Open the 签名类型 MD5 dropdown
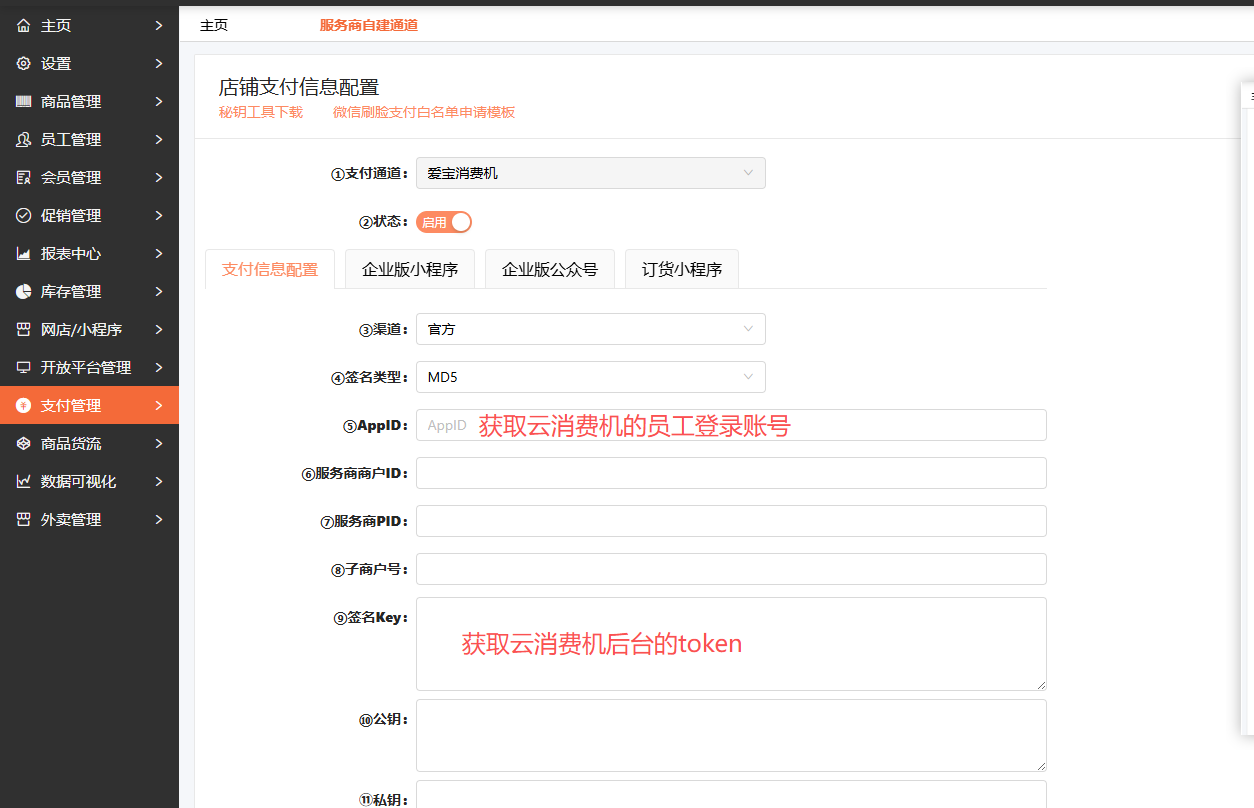The width and height of the screenshot is (1254, 808). point(590,377)
